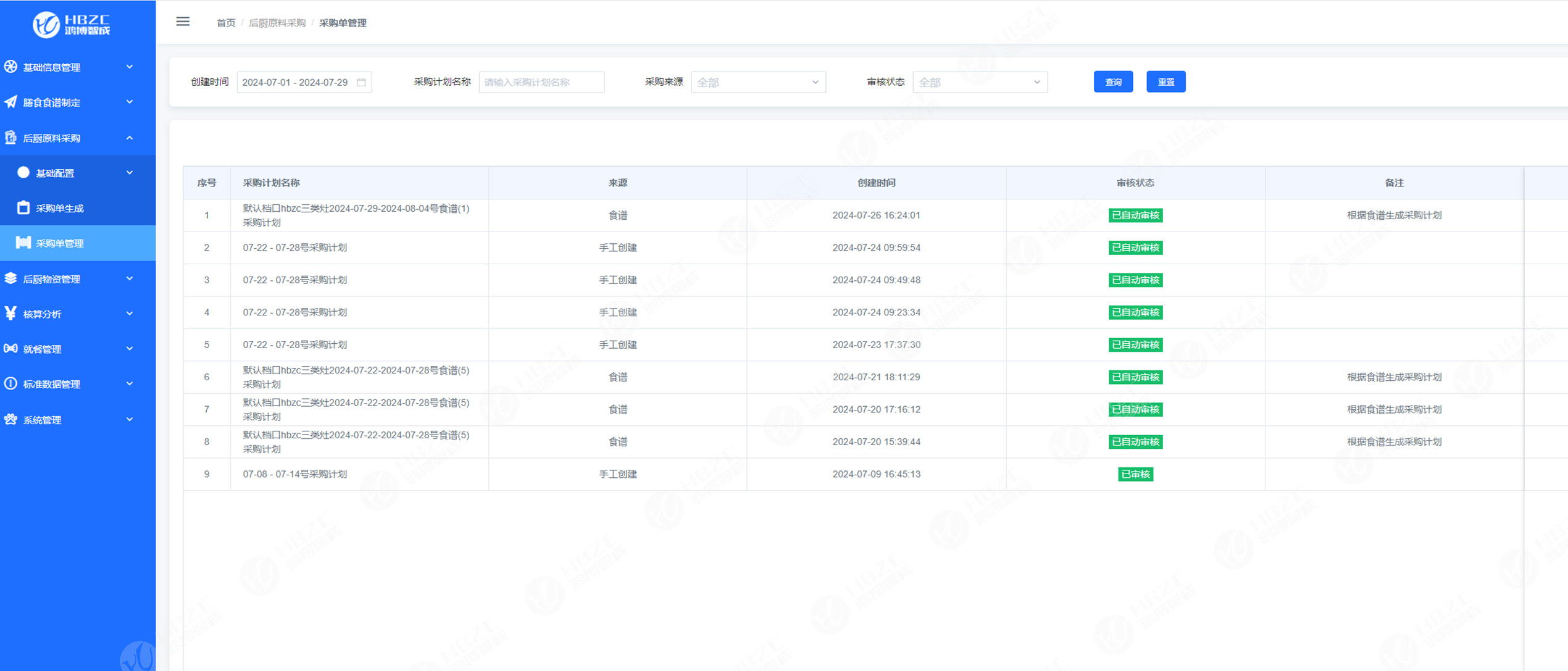
Task: Click the hamburger menu collapse icon
Action: 183,22
